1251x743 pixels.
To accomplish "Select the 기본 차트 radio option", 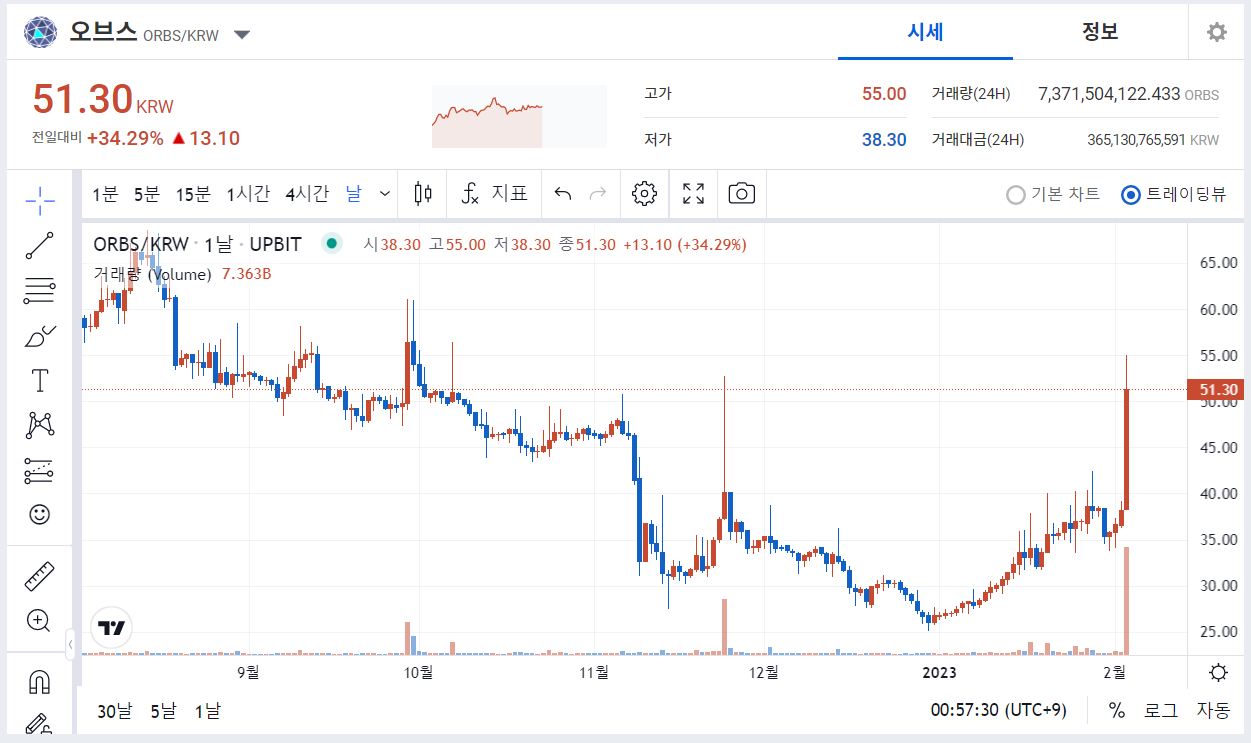I will pyautogui.click(x=1053, y=195).
